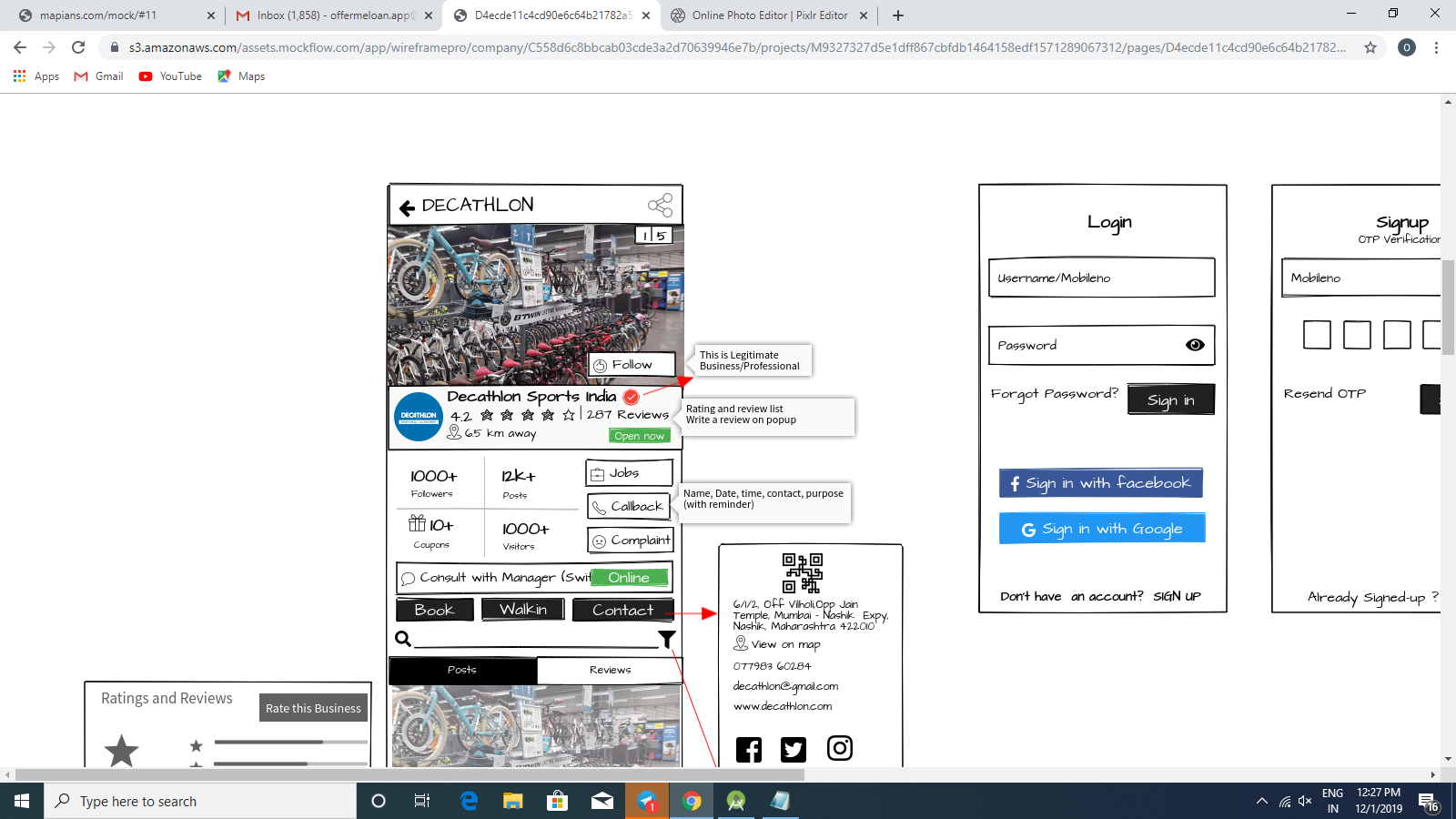Open Mail app from taskbar

[602, 801]
